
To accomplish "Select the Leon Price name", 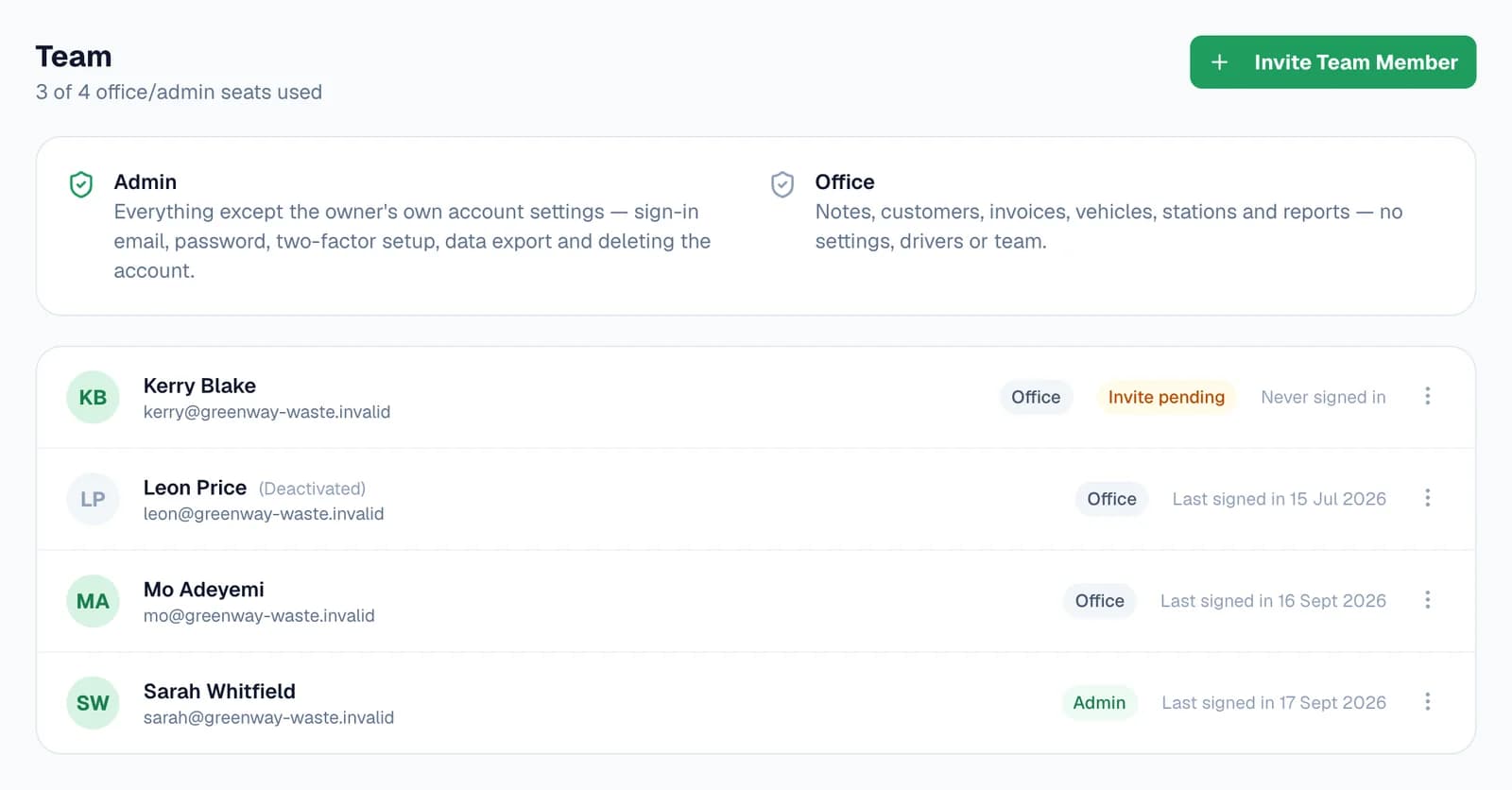I will click(195, 488).
